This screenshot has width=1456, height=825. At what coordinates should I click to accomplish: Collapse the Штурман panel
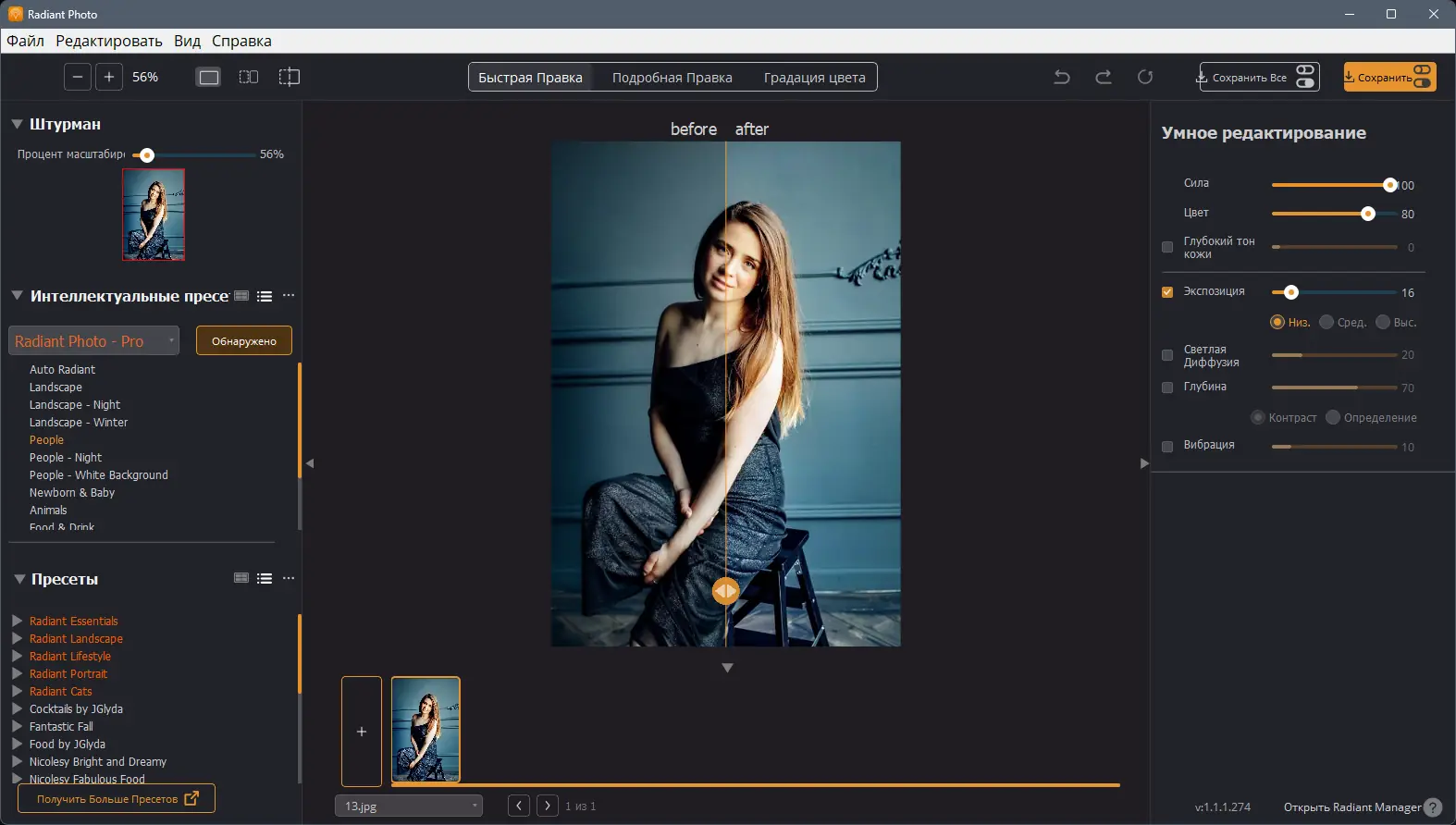(x=17, y=124)
